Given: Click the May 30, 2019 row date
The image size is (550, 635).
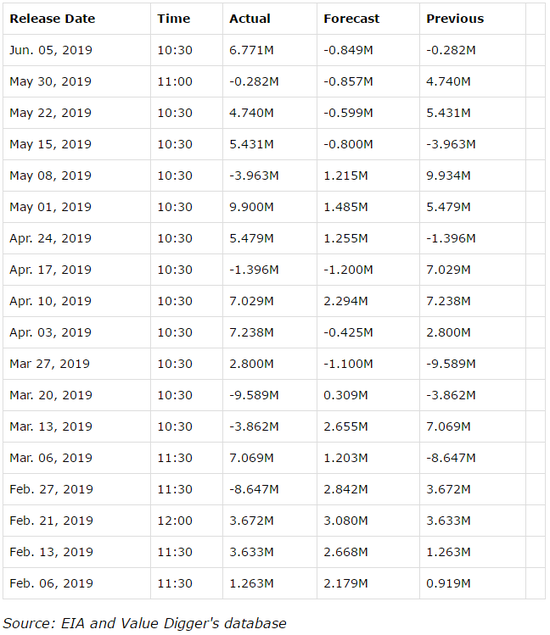Looking at the screenshot, I should [51, 81].
